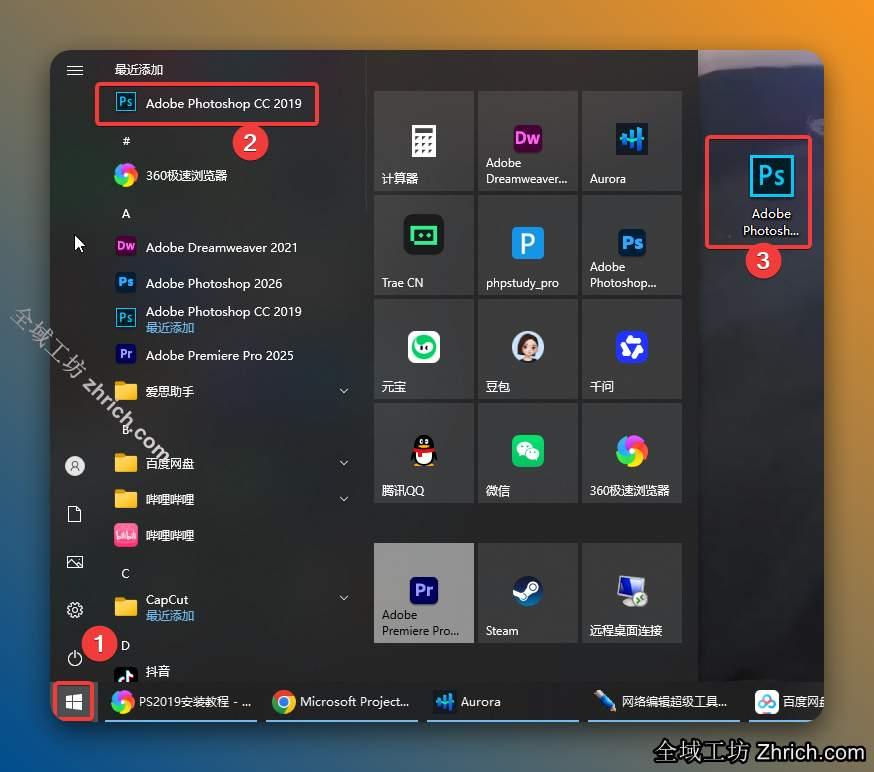Open the 千问 tile

[632, 349]
